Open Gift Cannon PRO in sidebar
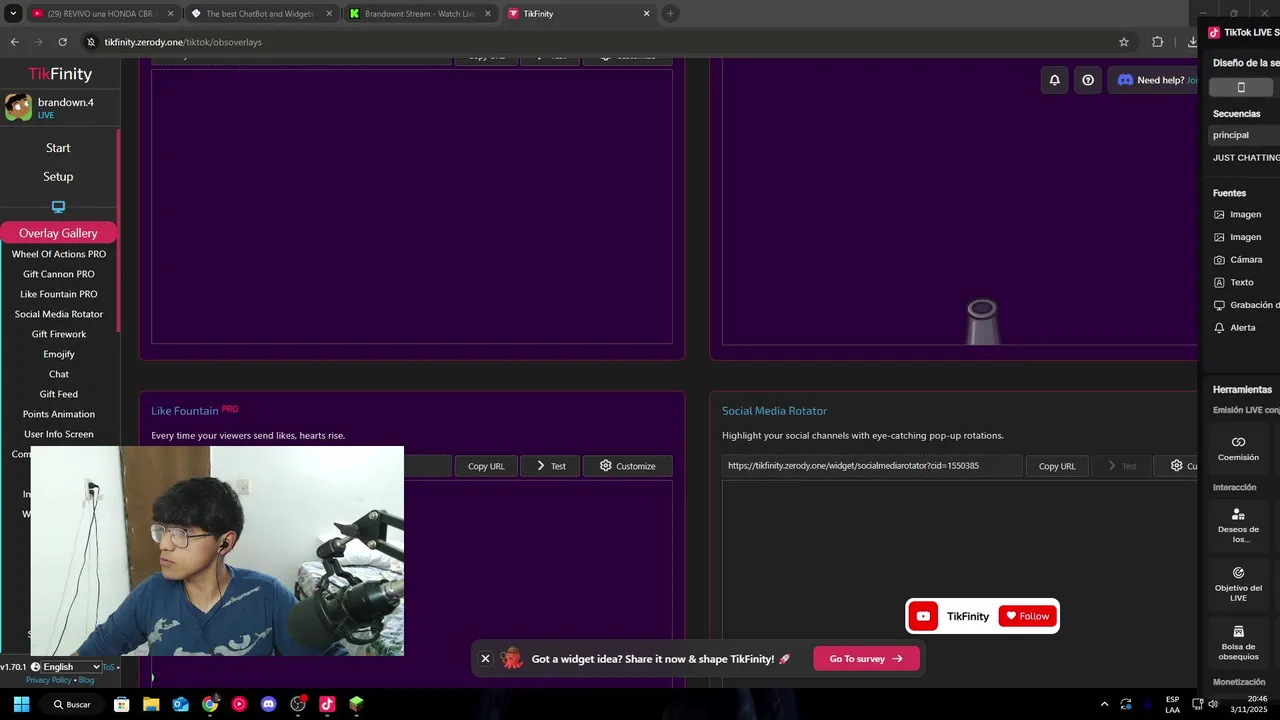Viewport: 1280px width, 720px height. [x=59, y=274]
